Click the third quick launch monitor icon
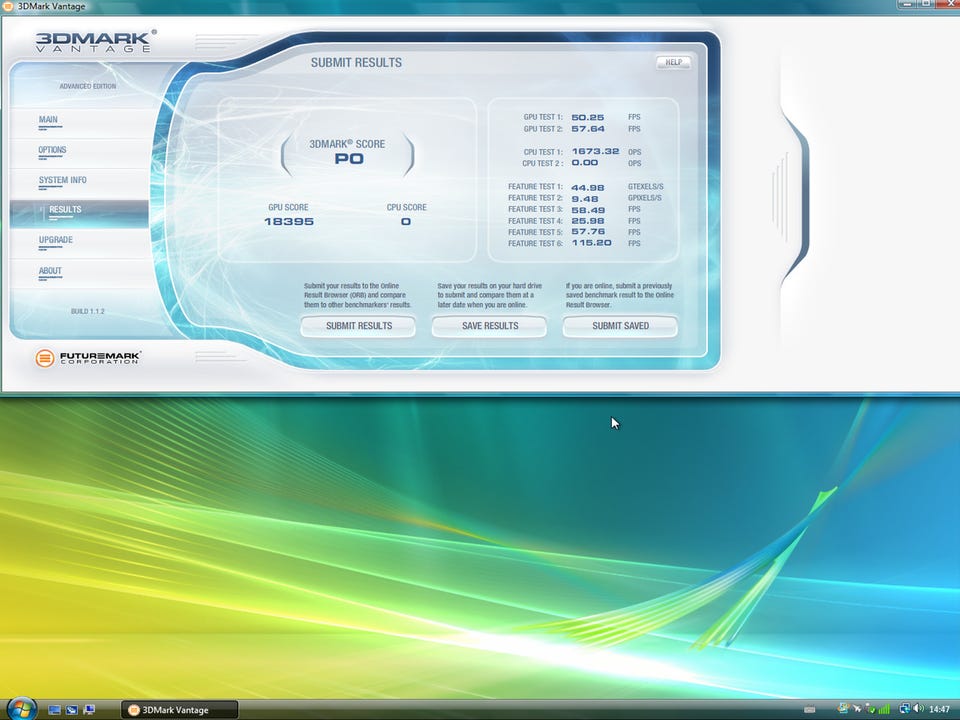The width and height of the screenshot is (960, 720). (89, 710)
